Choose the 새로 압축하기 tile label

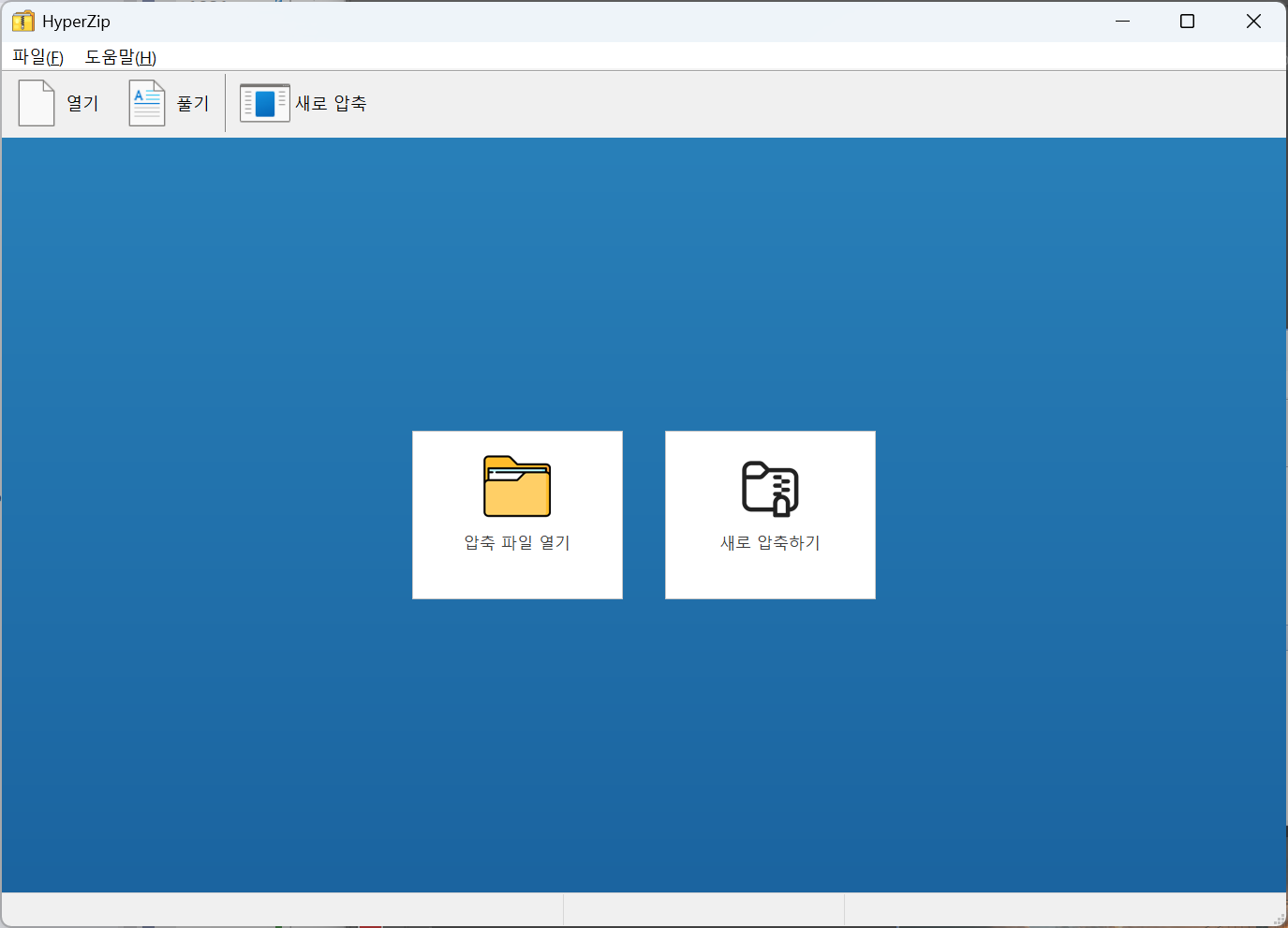coord(770,543)
